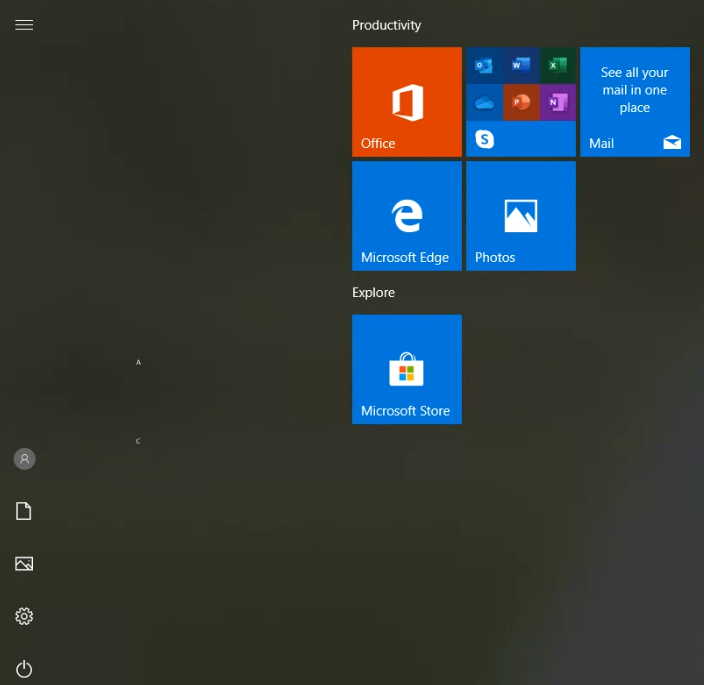Open the Pictures sidebar icon
Viewport: 704px width, 685px height.
point(24,564)
